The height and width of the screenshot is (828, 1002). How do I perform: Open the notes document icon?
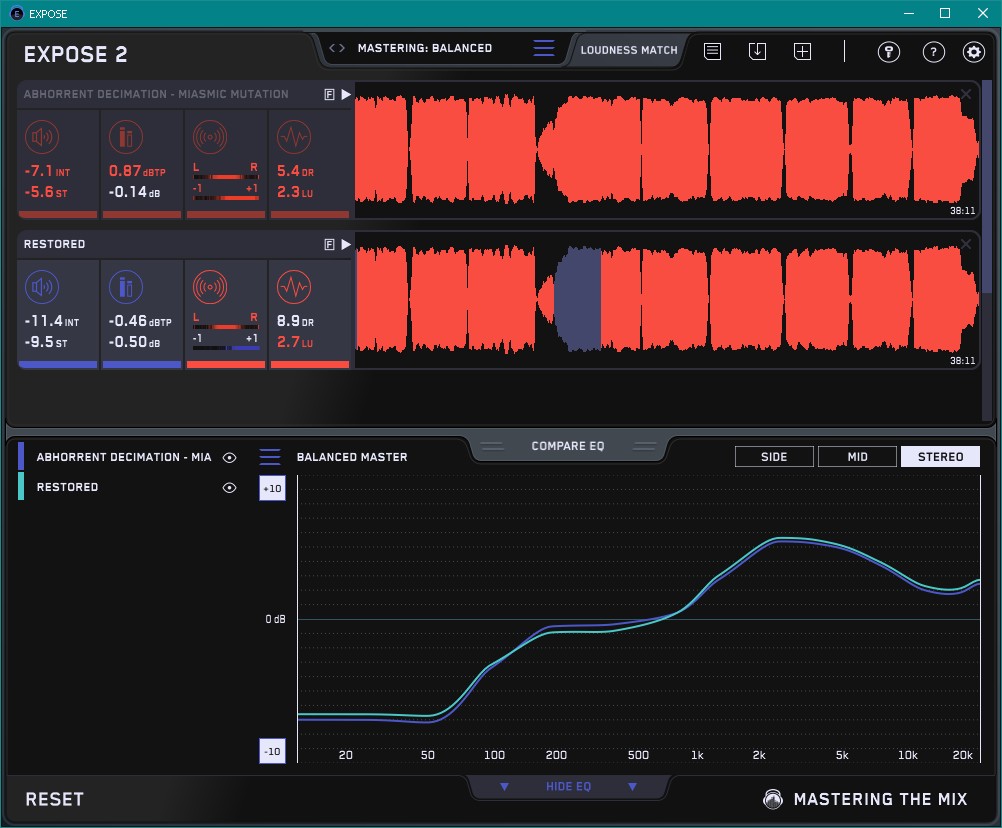pos(712,51)
